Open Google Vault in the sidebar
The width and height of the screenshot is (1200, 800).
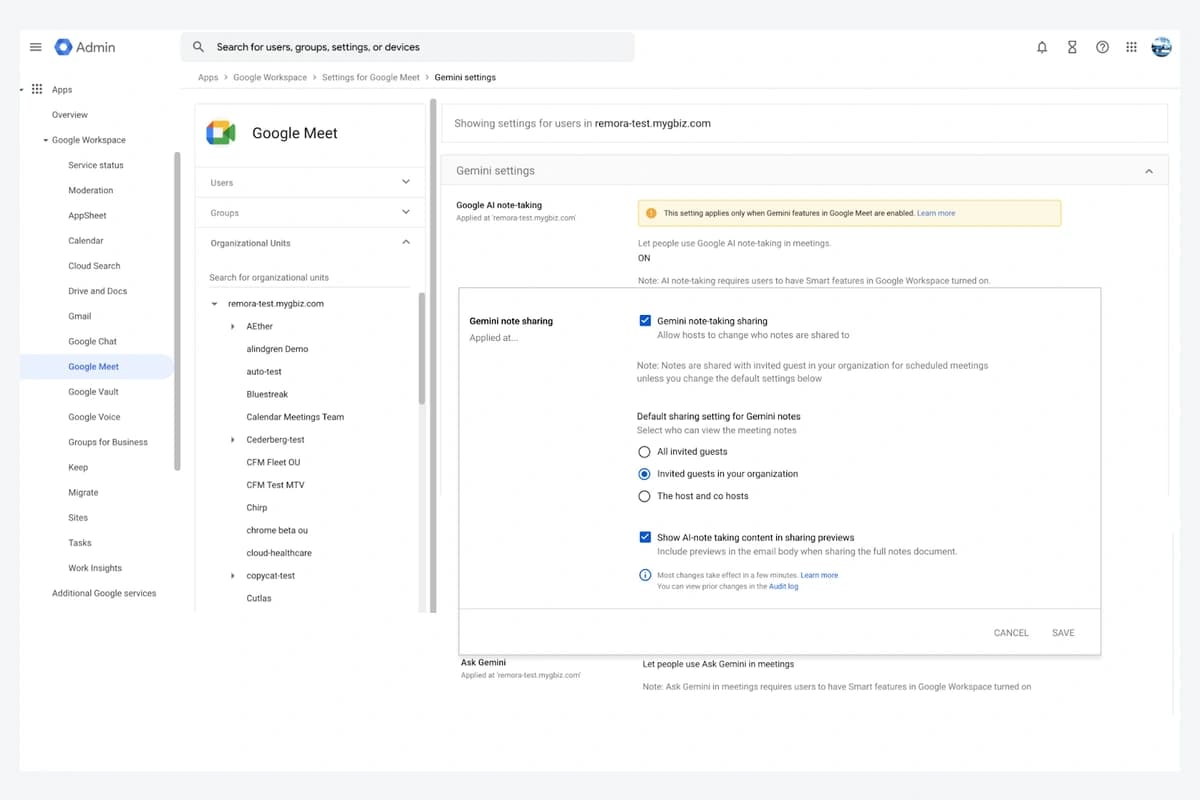[x=93, y=392]
